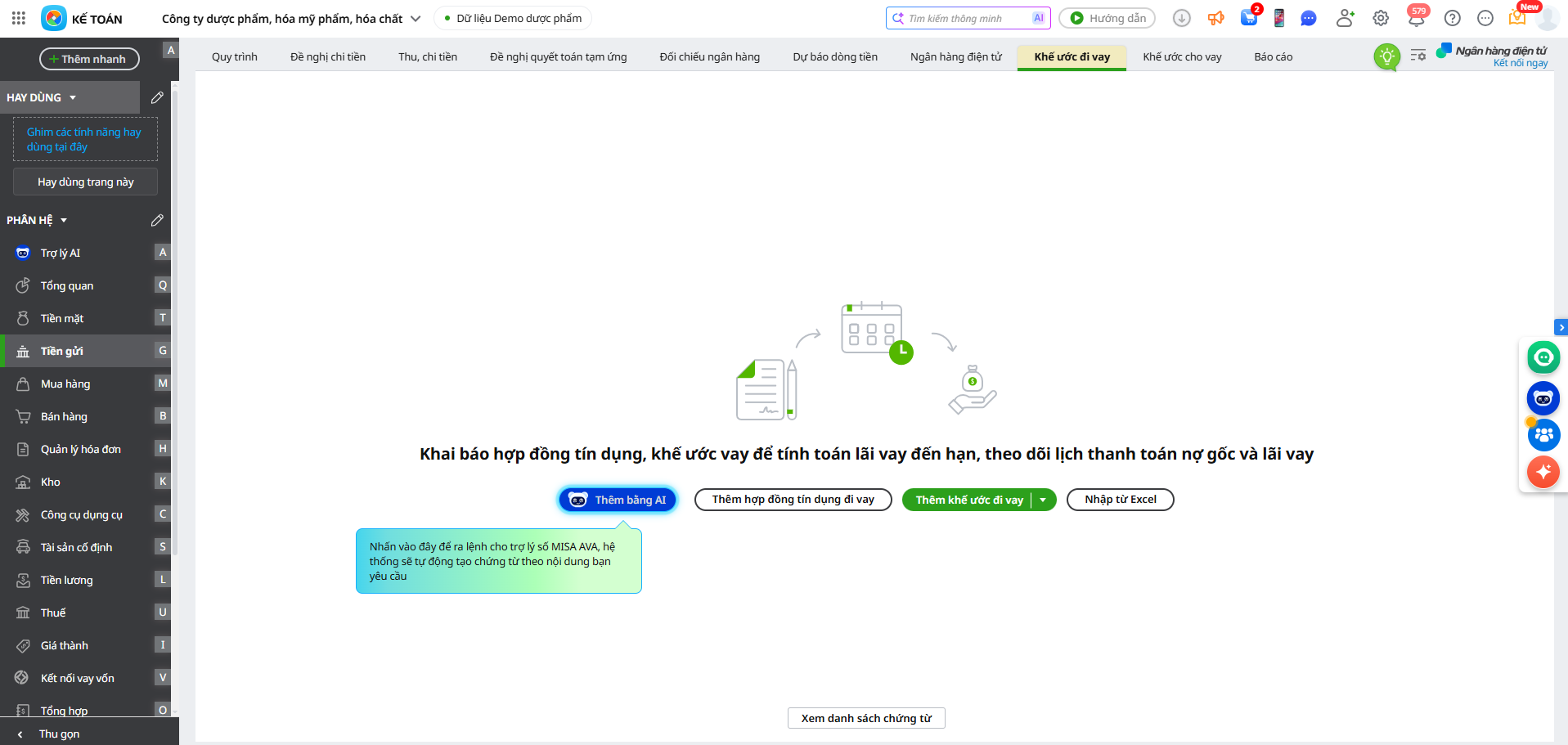The width and height of the screenshot is (1568, 745).
Task: Click the Kết nối ngay link
Action: tap(1520, 63)
